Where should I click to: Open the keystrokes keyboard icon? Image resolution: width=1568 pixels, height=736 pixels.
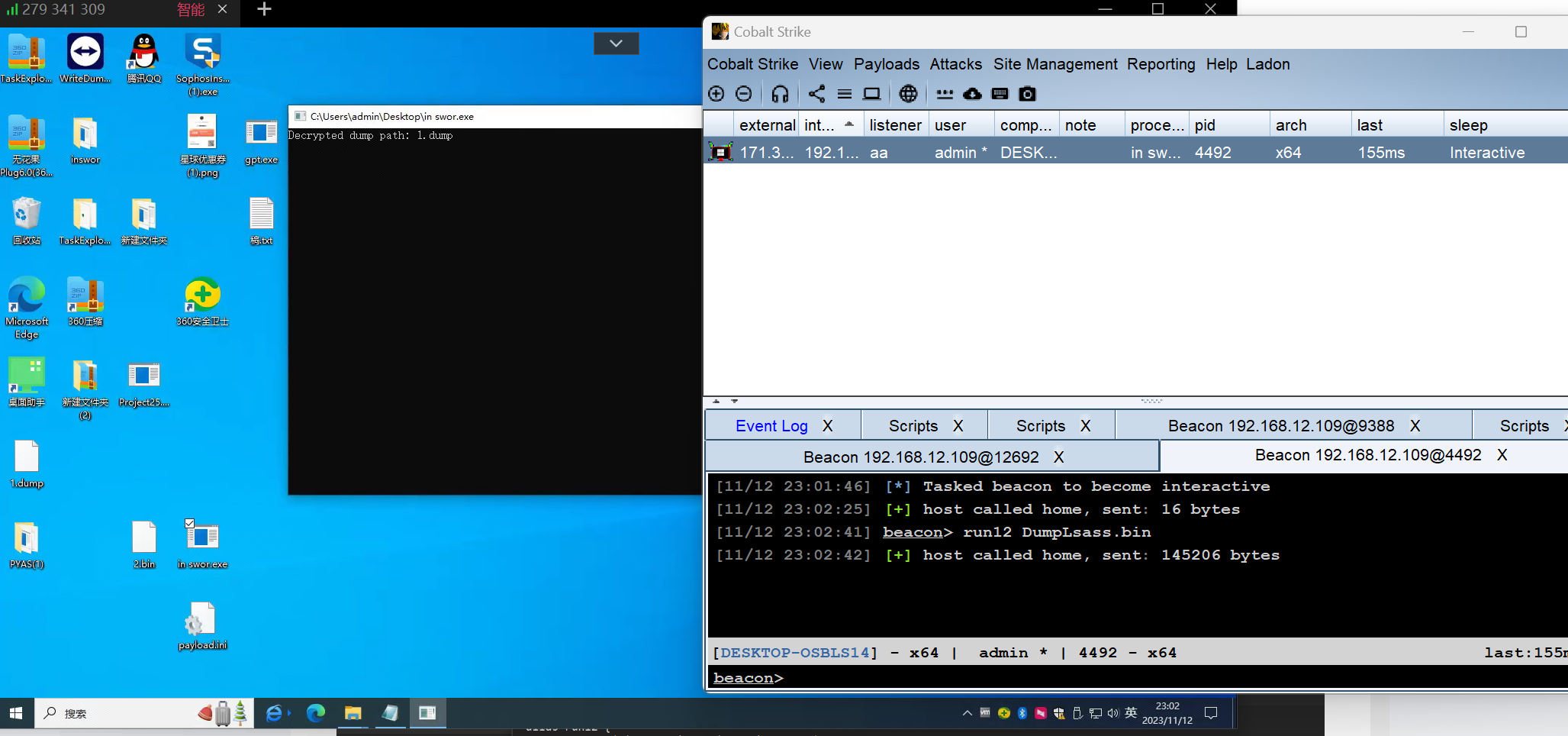tap(1000, 93)
